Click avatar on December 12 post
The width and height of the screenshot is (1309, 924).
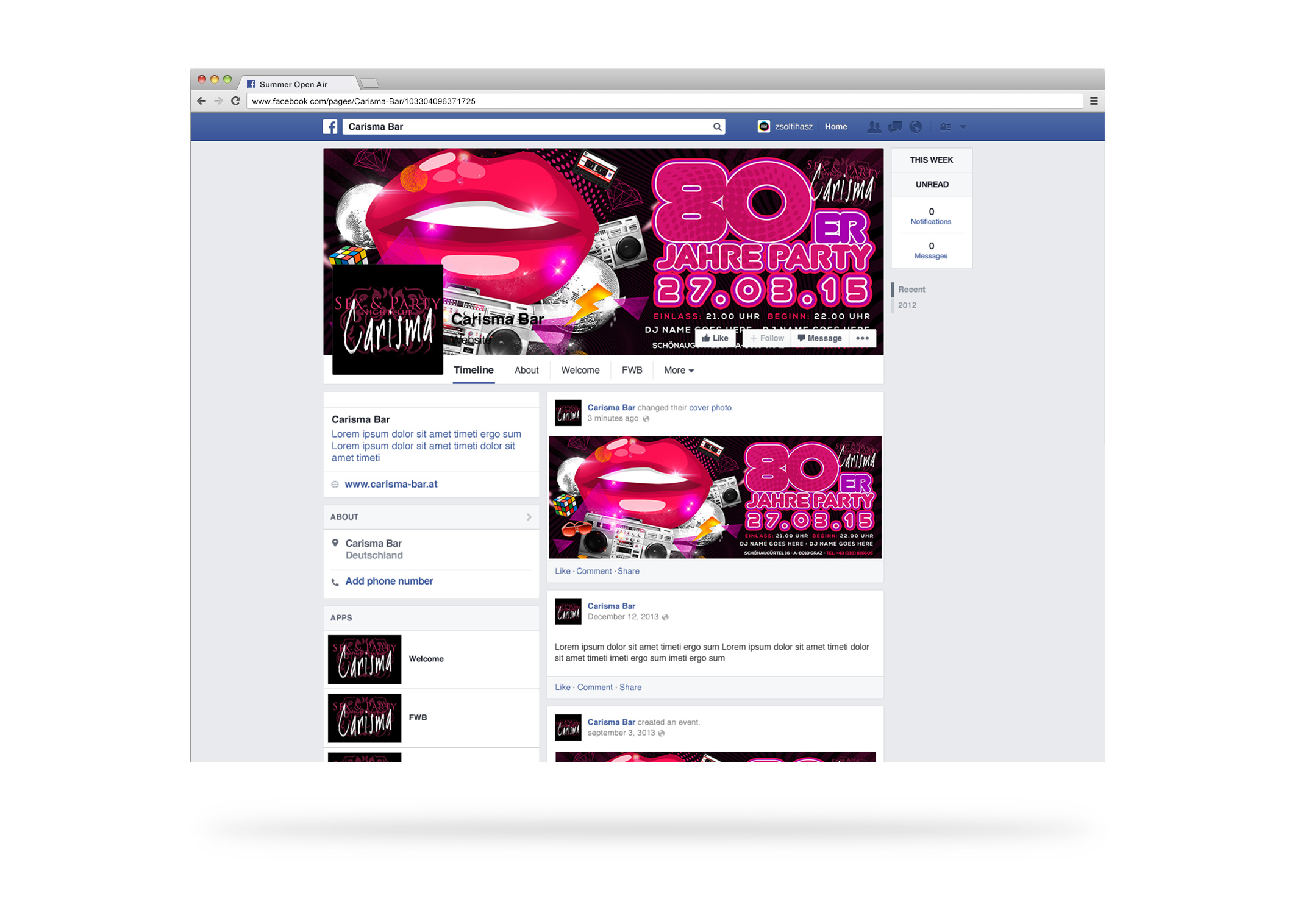pyautogui.click(x=568, y=611)
